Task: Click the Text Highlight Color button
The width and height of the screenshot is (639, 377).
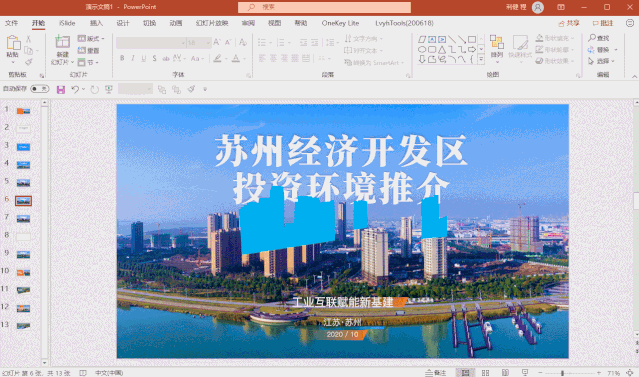Action: tap(217, 59)
